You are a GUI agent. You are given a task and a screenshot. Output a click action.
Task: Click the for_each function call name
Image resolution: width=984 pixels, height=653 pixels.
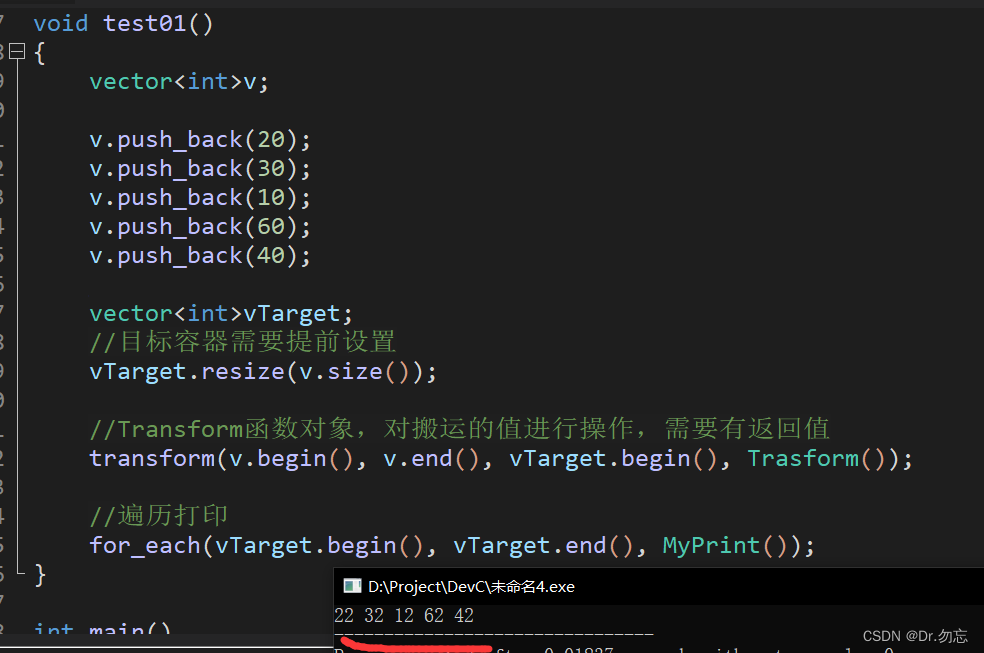(x=145, y=545)
